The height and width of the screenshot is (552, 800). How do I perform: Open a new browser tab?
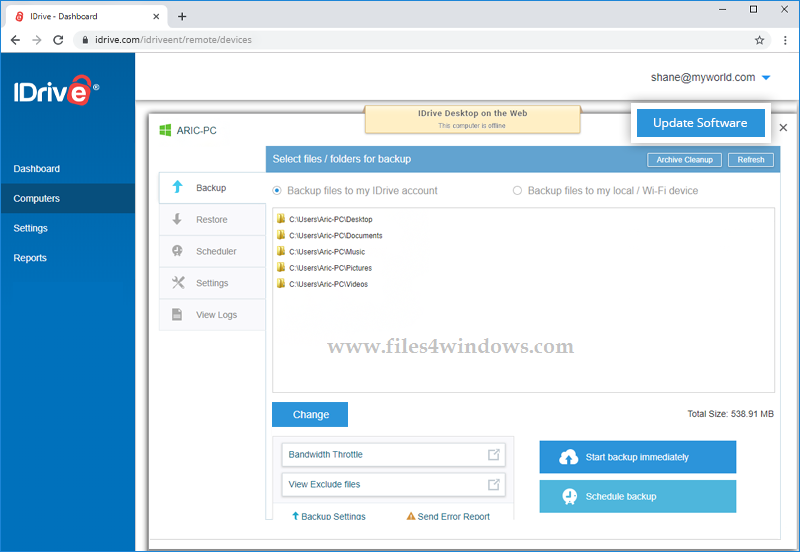[x=182, y=16]
